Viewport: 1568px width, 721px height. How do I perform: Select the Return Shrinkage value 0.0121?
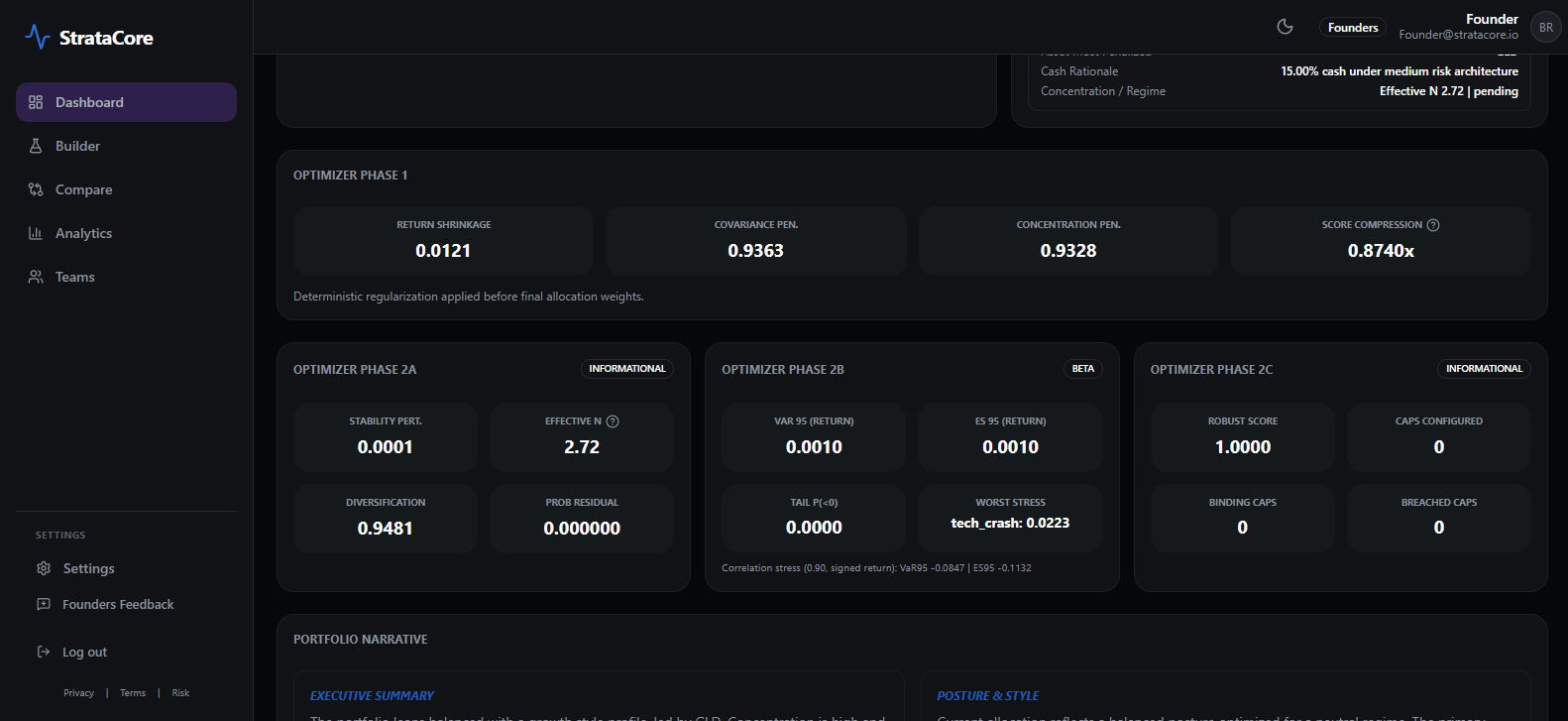(x=443, y=251)
